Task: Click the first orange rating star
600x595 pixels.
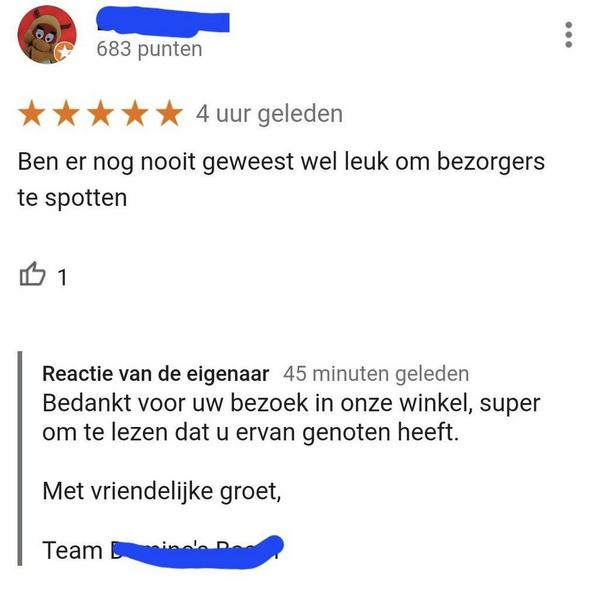Action: (32, 113)
